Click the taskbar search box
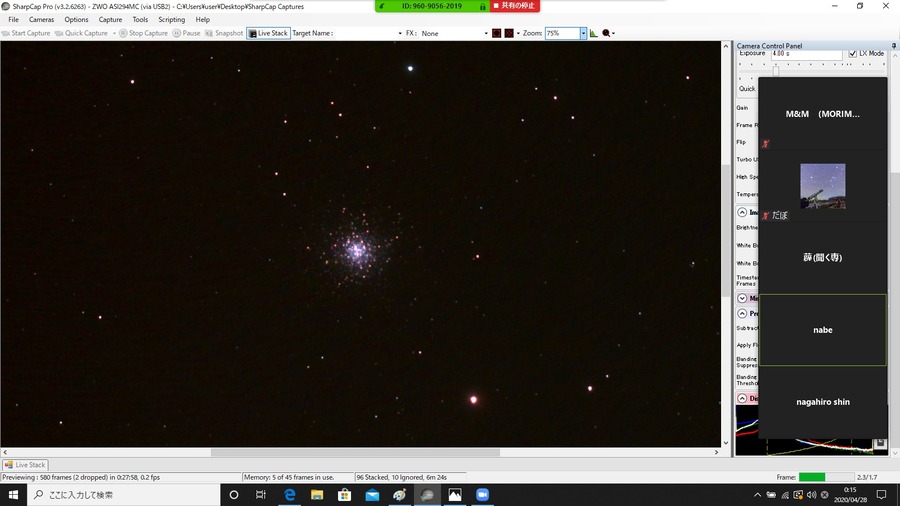The height and width of the screenshot is (506, 900). pos(123,495)
